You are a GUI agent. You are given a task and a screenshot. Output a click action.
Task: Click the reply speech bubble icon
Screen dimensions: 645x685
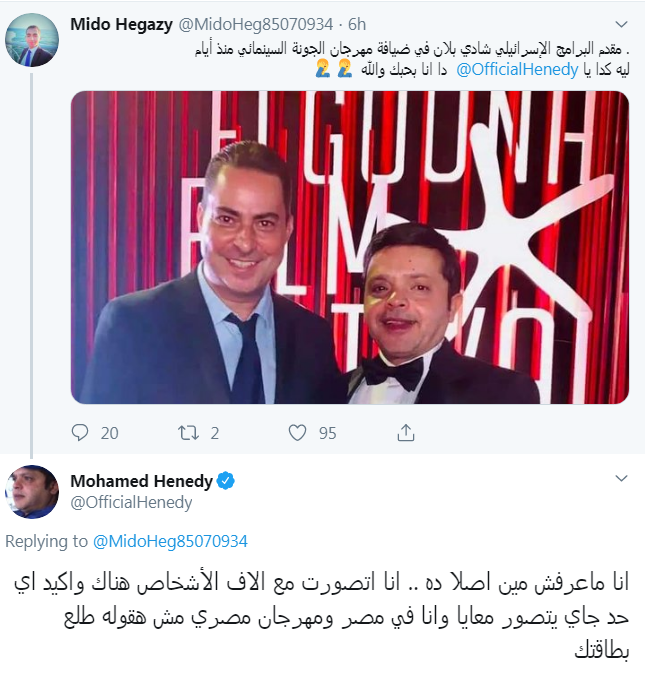[x=81, y=433]
